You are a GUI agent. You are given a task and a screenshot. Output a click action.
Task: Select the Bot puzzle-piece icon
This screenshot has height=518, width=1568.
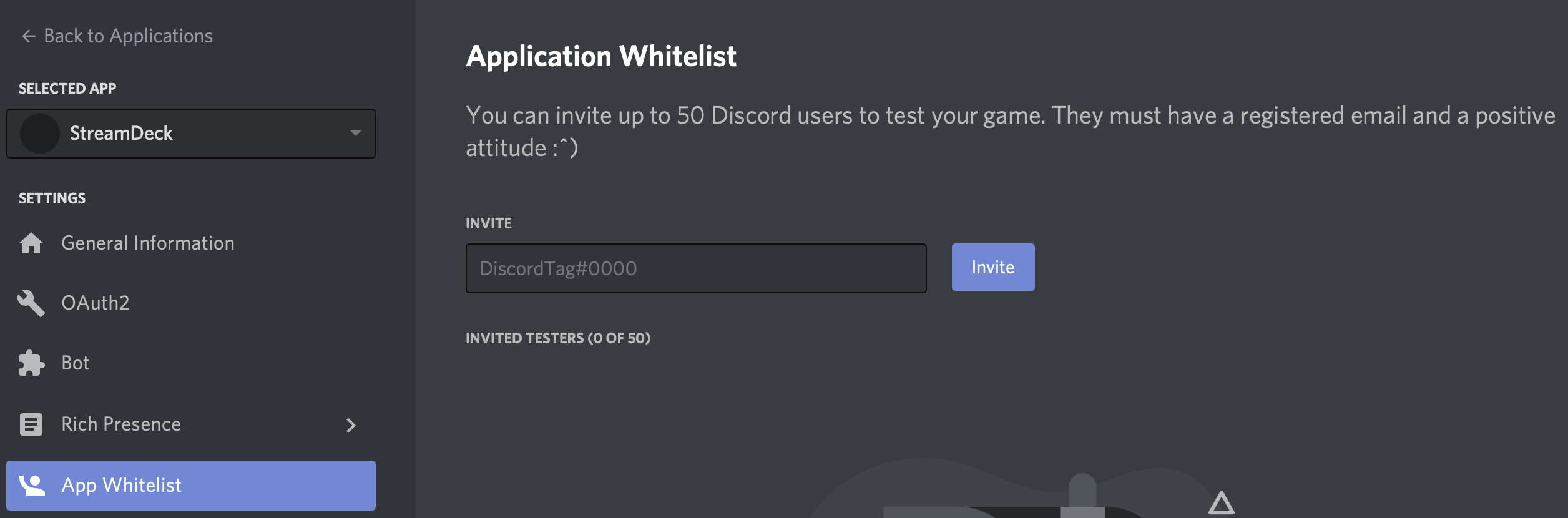tap(30, 363)
